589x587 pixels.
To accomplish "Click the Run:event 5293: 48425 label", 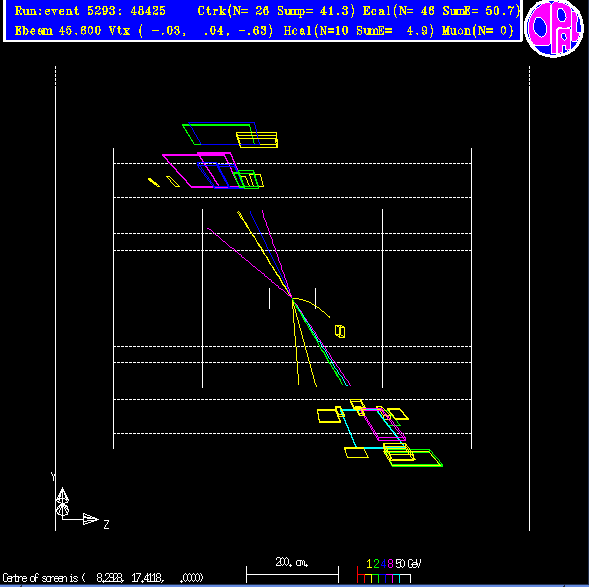I will (x=90, y=11).
